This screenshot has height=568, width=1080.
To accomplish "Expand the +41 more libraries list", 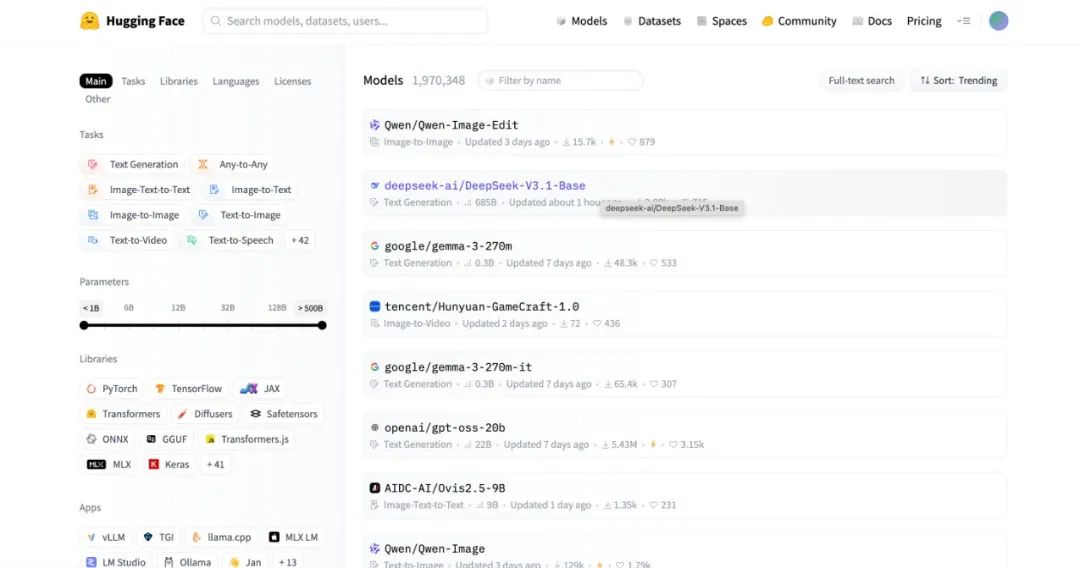I will [x=216, y=465].
